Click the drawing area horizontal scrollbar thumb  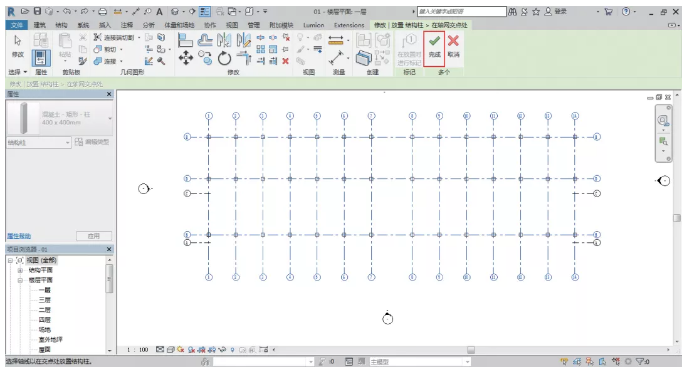tap(470, 350)
